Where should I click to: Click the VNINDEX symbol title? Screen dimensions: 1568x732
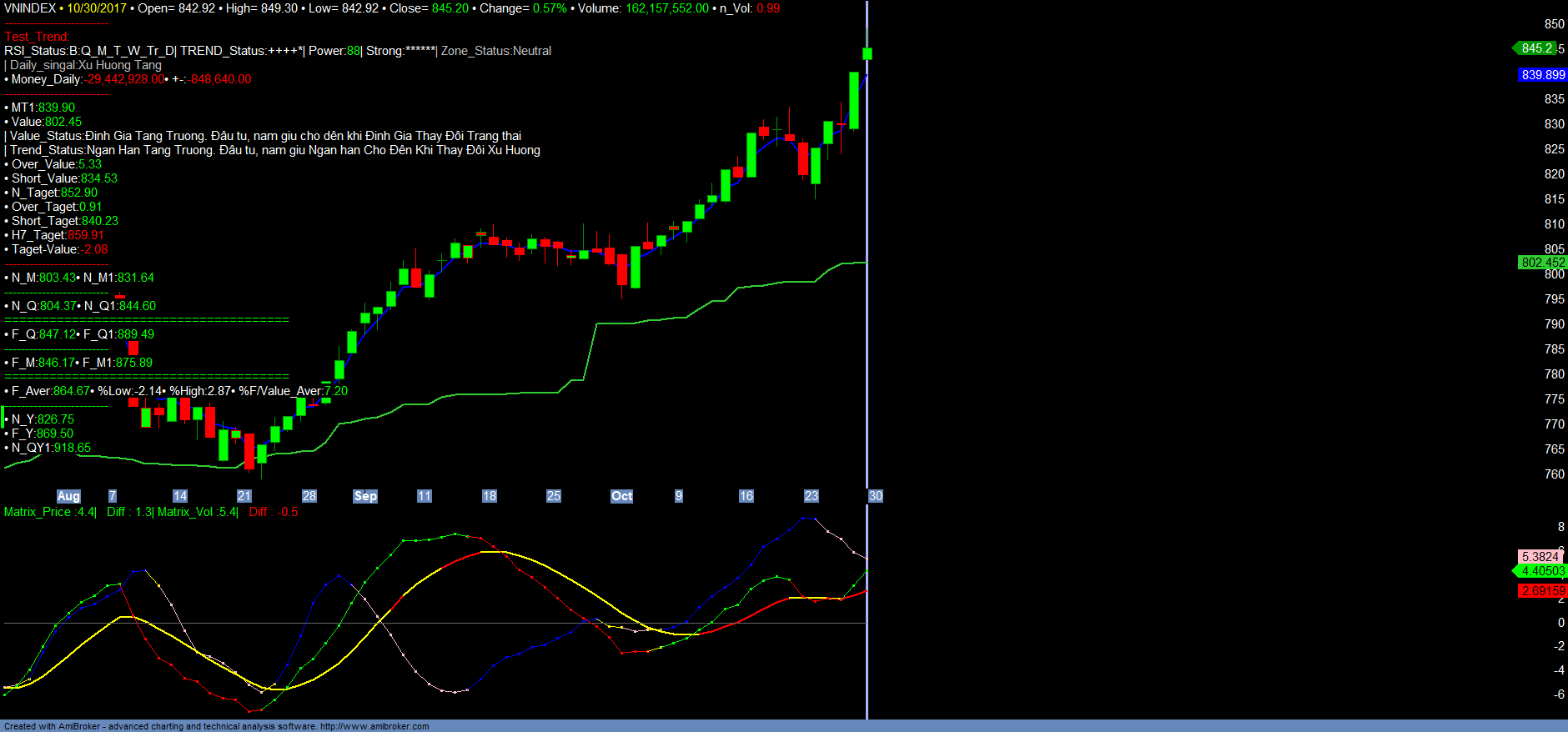(30, 8)
